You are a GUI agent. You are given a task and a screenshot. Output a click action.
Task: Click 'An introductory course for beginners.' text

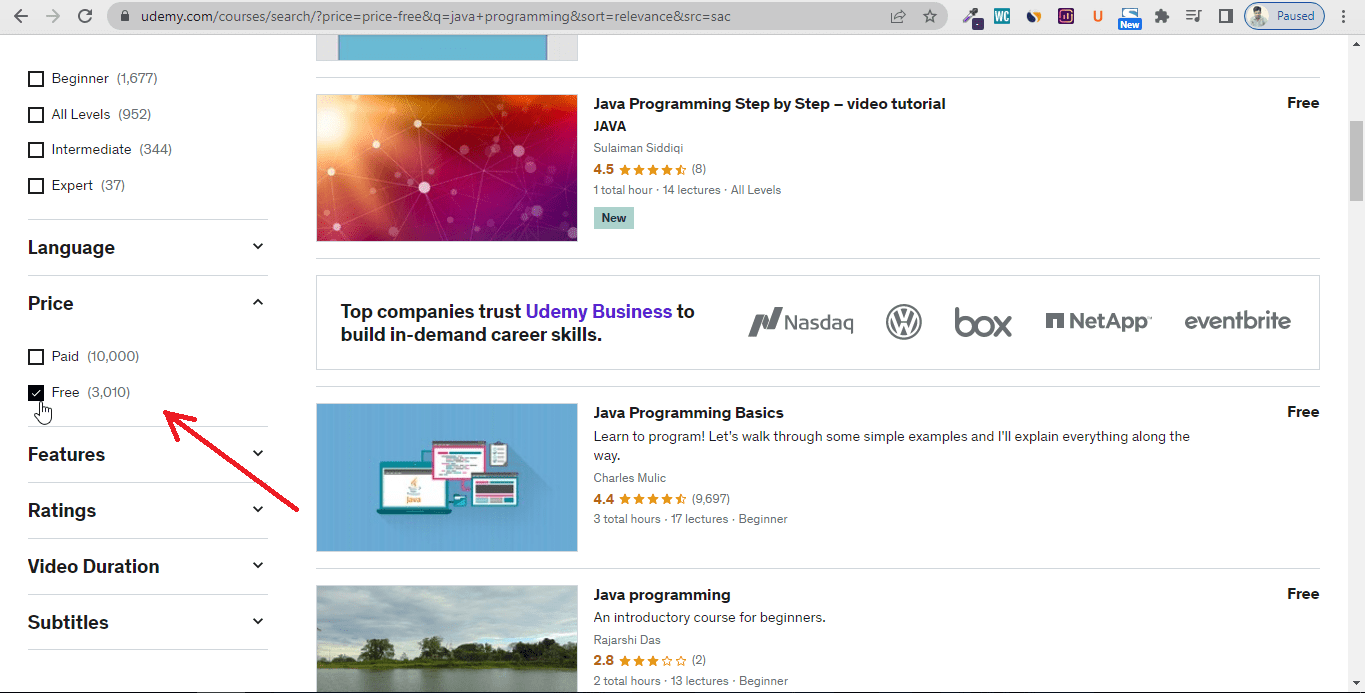[x=709, y=618]
